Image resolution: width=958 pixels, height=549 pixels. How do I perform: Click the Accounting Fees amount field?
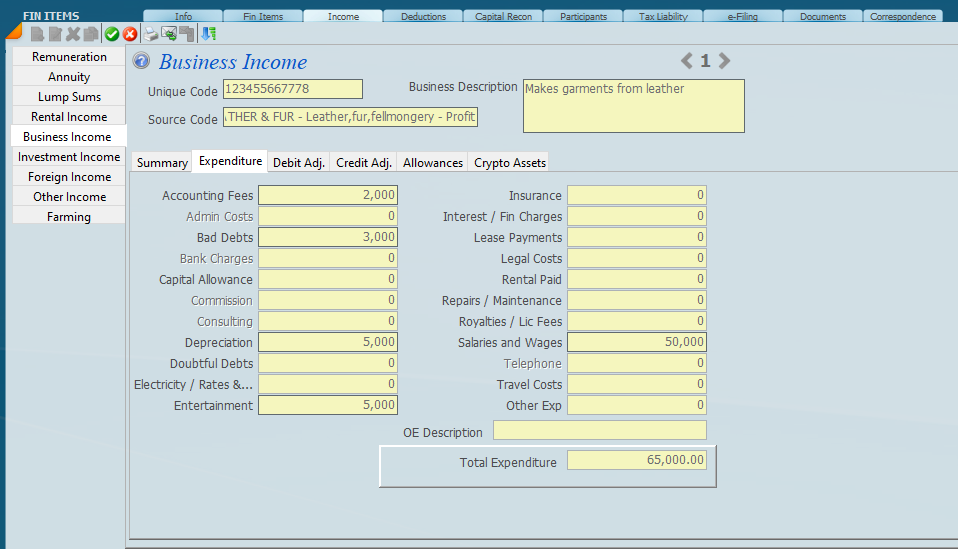(x=328, y=195)
